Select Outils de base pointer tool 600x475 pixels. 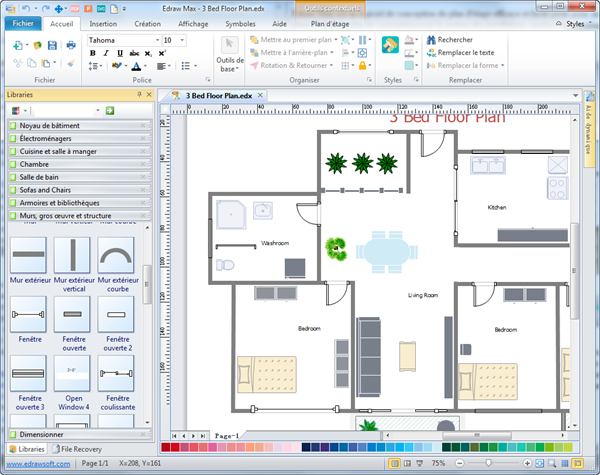click(x=230, y=54)
